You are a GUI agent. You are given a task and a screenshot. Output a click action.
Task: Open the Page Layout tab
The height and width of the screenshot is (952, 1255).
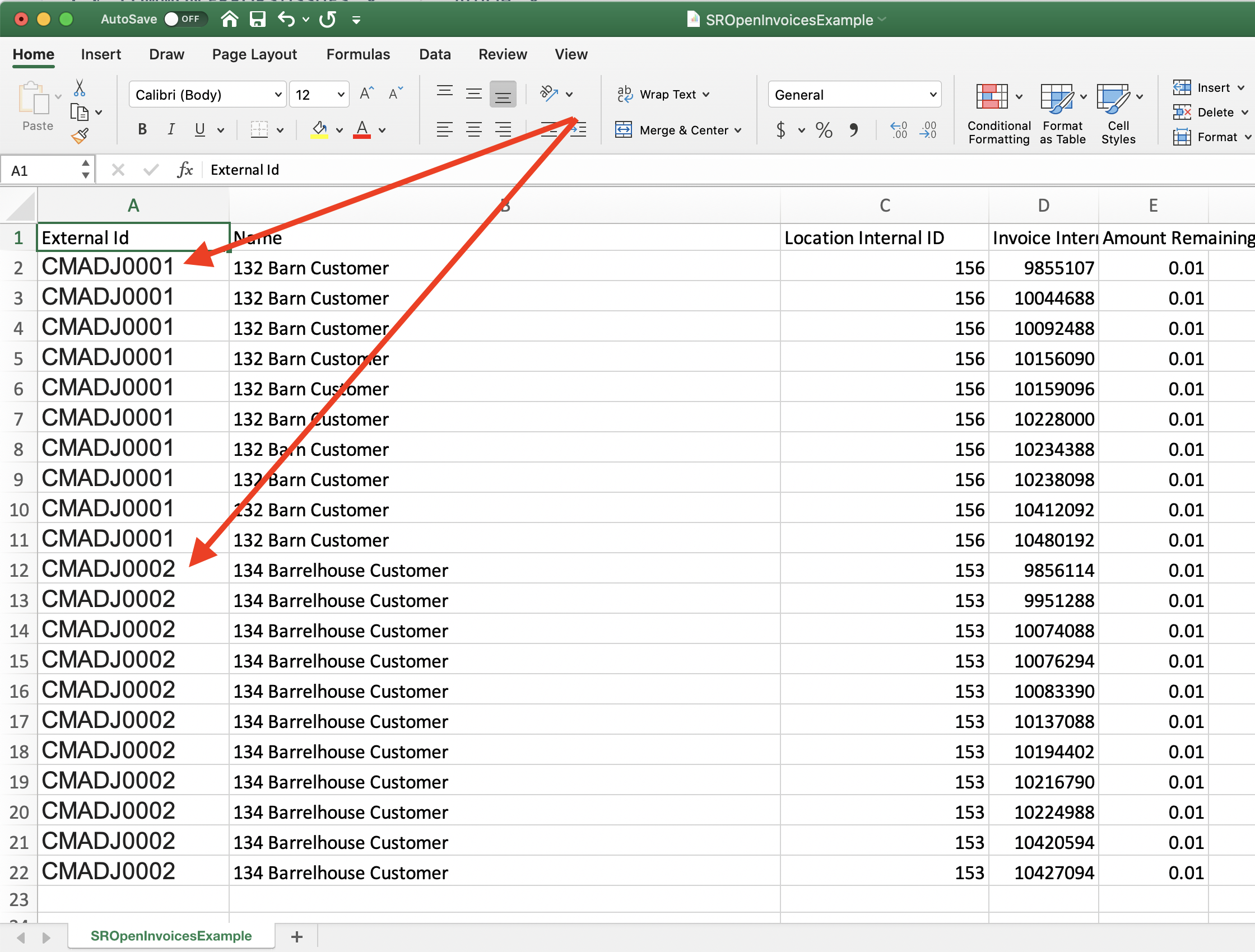254,54
